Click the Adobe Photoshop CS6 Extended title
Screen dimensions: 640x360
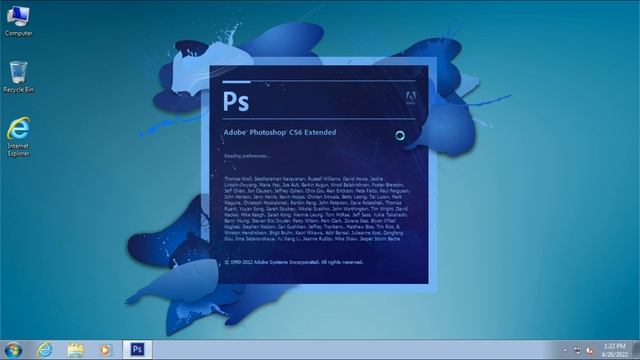280,132
